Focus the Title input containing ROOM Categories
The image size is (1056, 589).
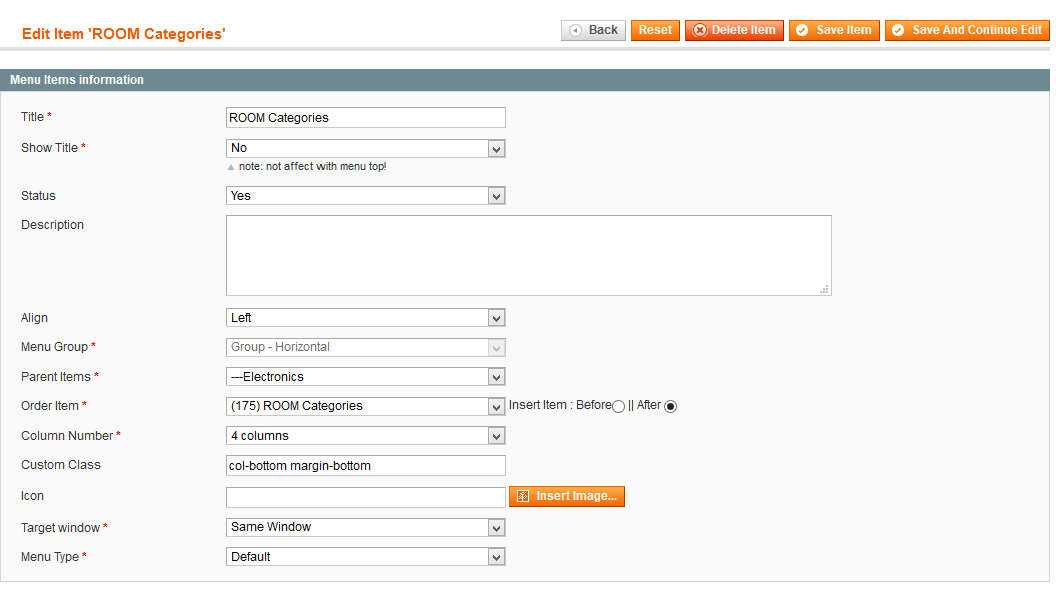pyautogui.click(x=366, y=118)
